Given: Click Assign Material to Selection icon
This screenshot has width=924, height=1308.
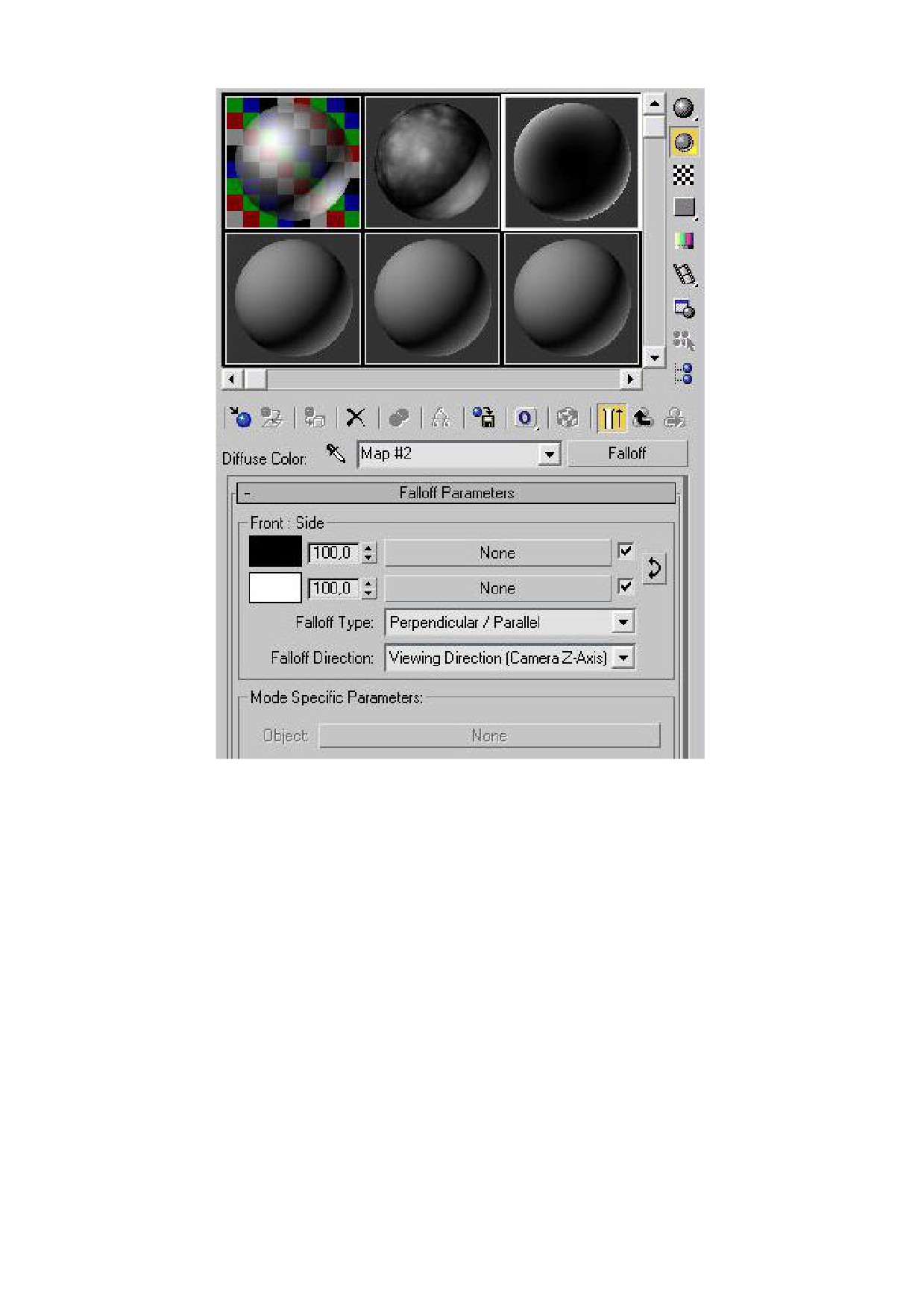Looking at the screenshot, I should coord(314,418).
